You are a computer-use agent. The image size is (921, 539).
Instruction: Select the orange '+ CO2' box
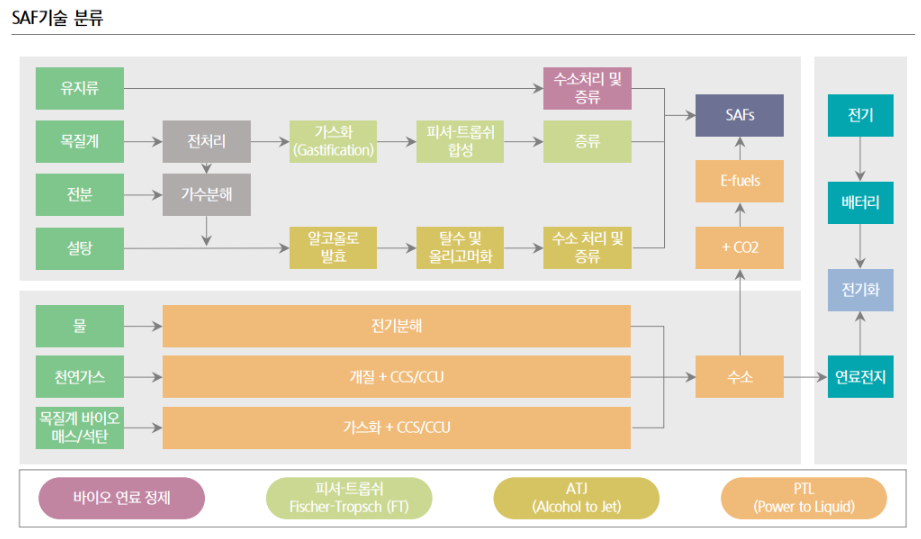click(740, 248)
